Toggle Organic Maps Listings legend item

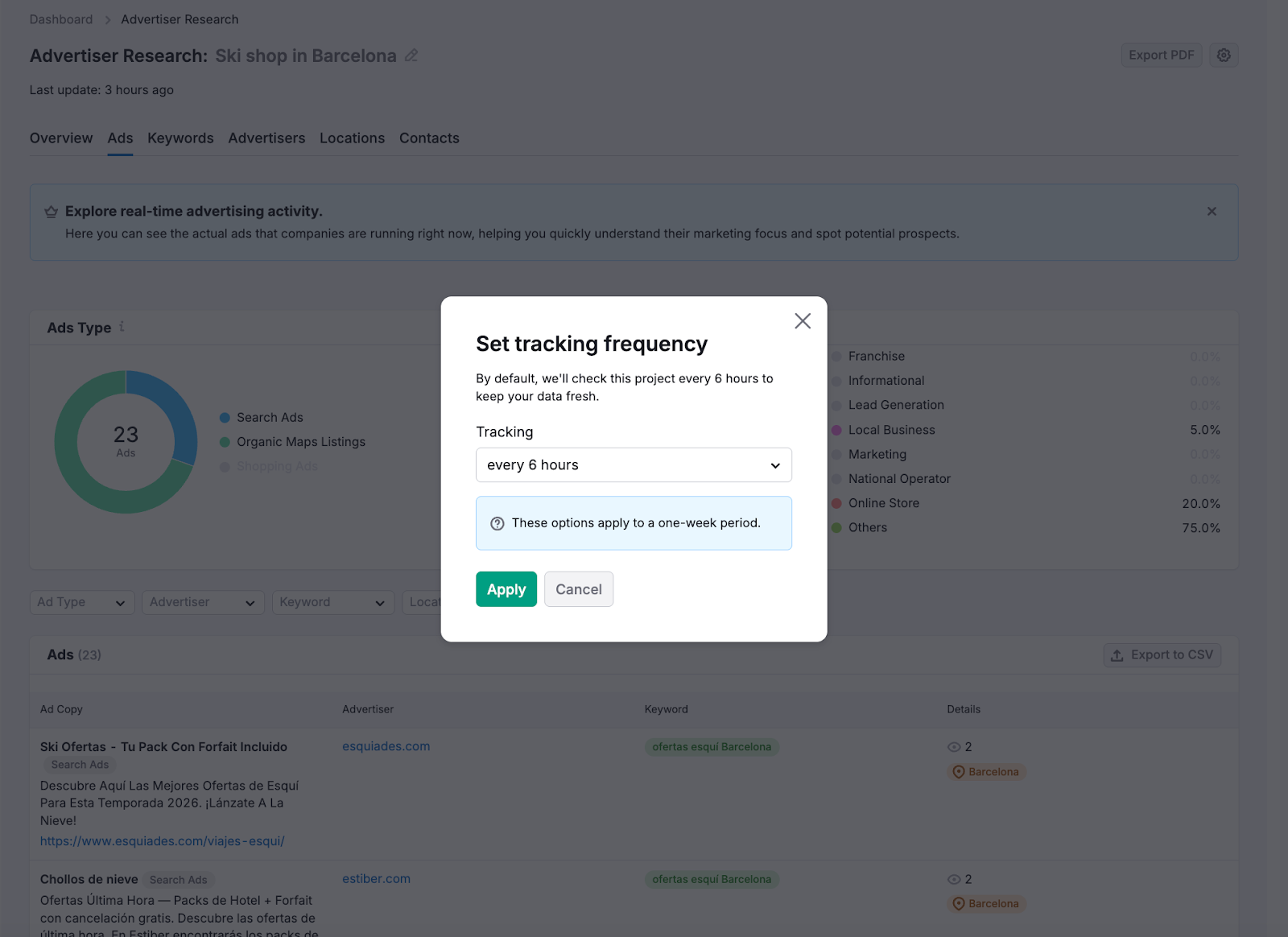tap(300, 442)
